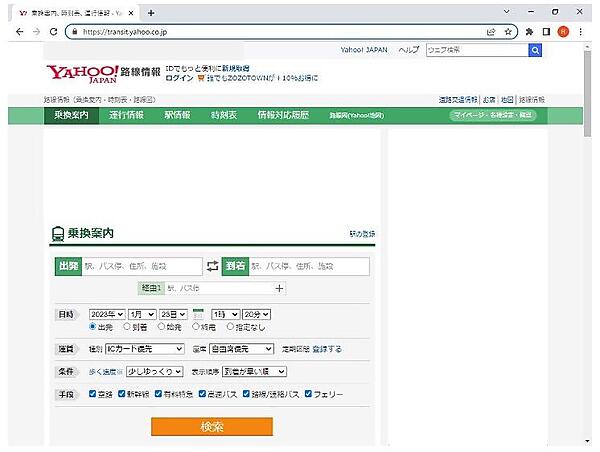
Task: Click the 新規取得 new ID link
Action: click(236, 69)
